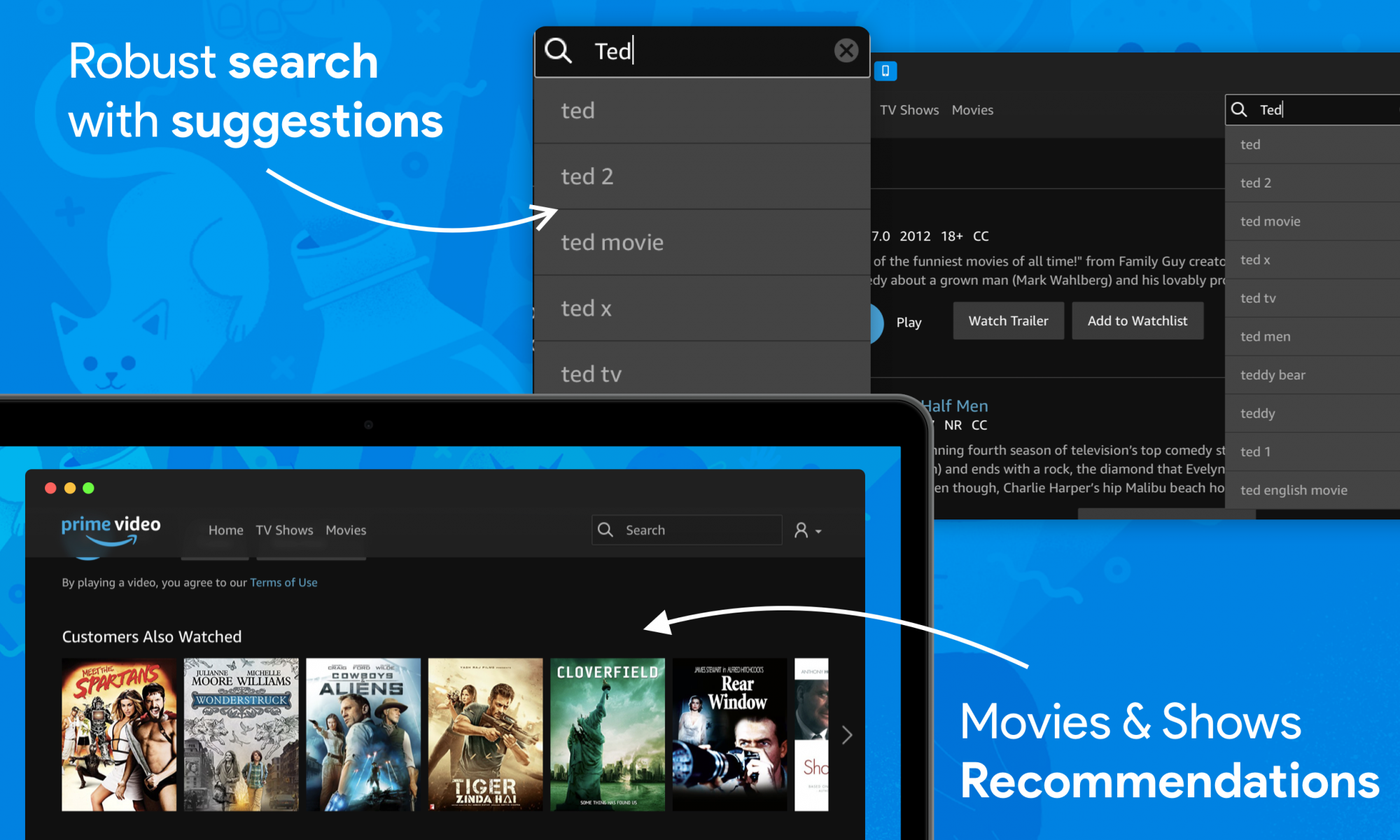The height and width of the screenshot is (840, 1400).
Task: Select 'ted' in large suggestion list
Action: [x=701, y=111]
